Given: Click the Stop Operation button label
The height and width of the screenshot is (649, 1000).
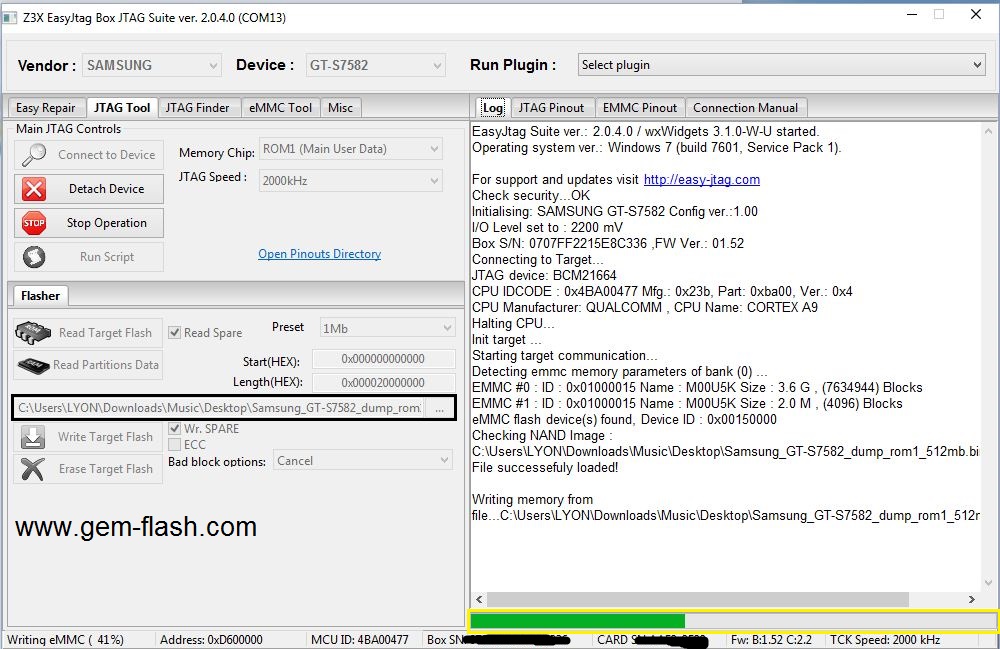Looking at the screenshot, I should tap(107, 222).
